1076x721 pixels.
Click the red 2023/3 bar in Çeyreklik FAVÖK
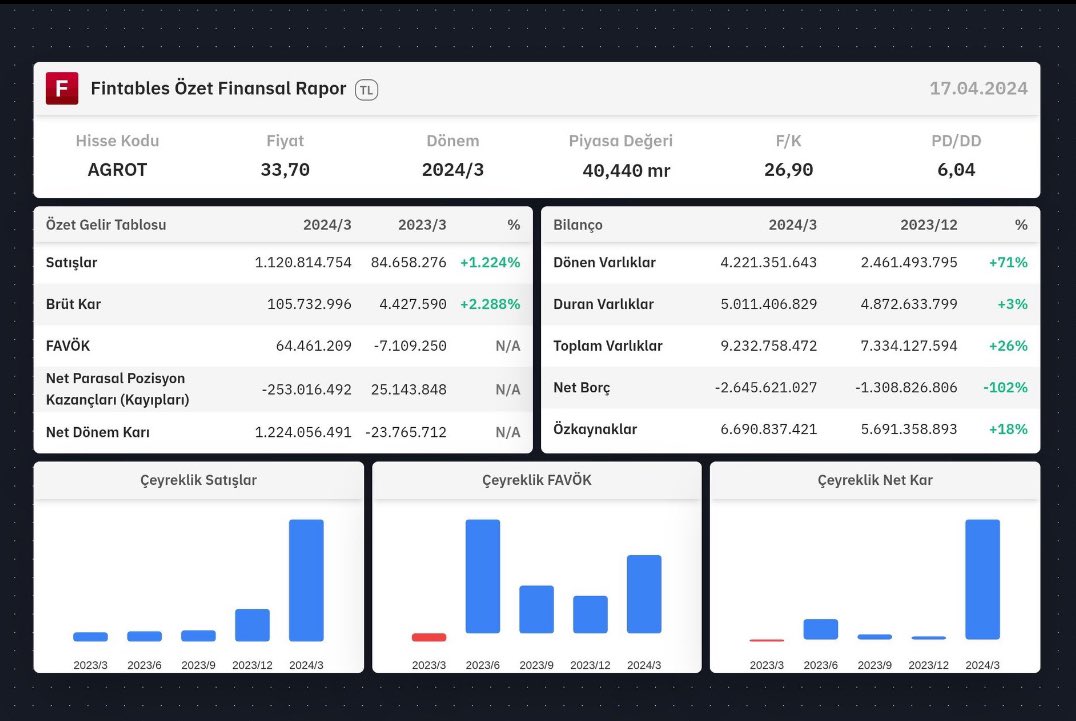(429, 637)
